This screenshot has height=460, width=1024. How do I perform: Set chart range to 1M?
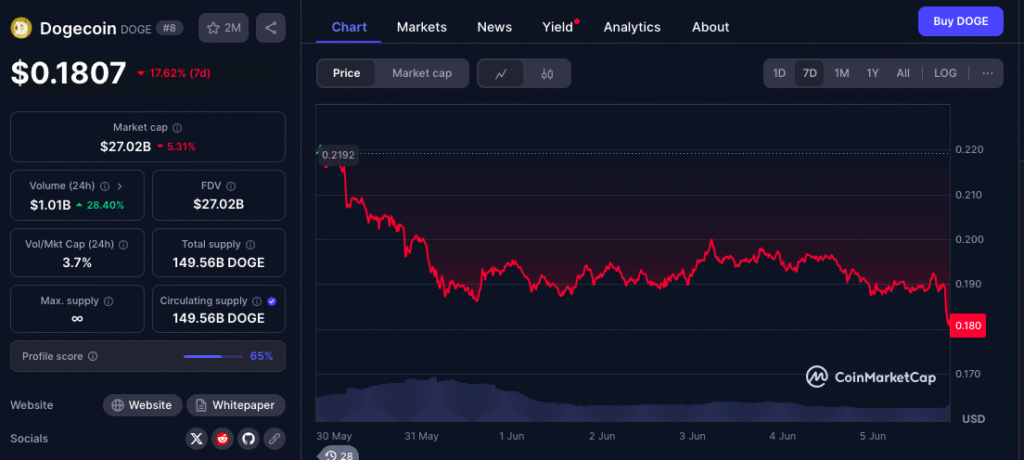842,73
